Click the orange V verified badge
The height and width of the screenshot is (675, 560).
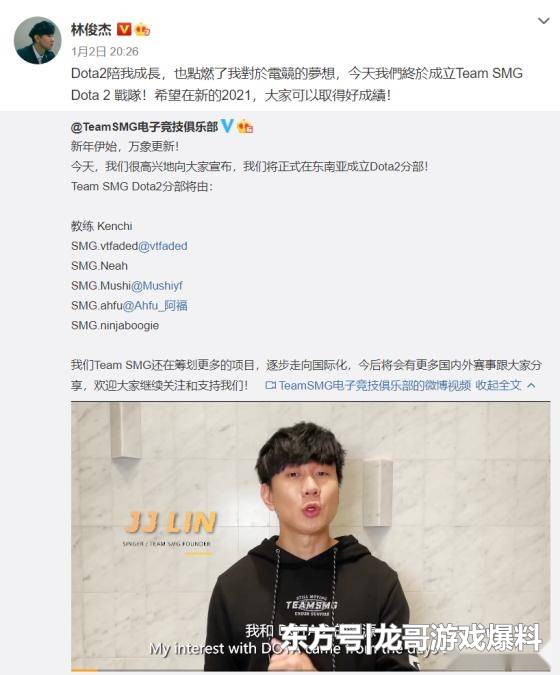coord(124,29)
